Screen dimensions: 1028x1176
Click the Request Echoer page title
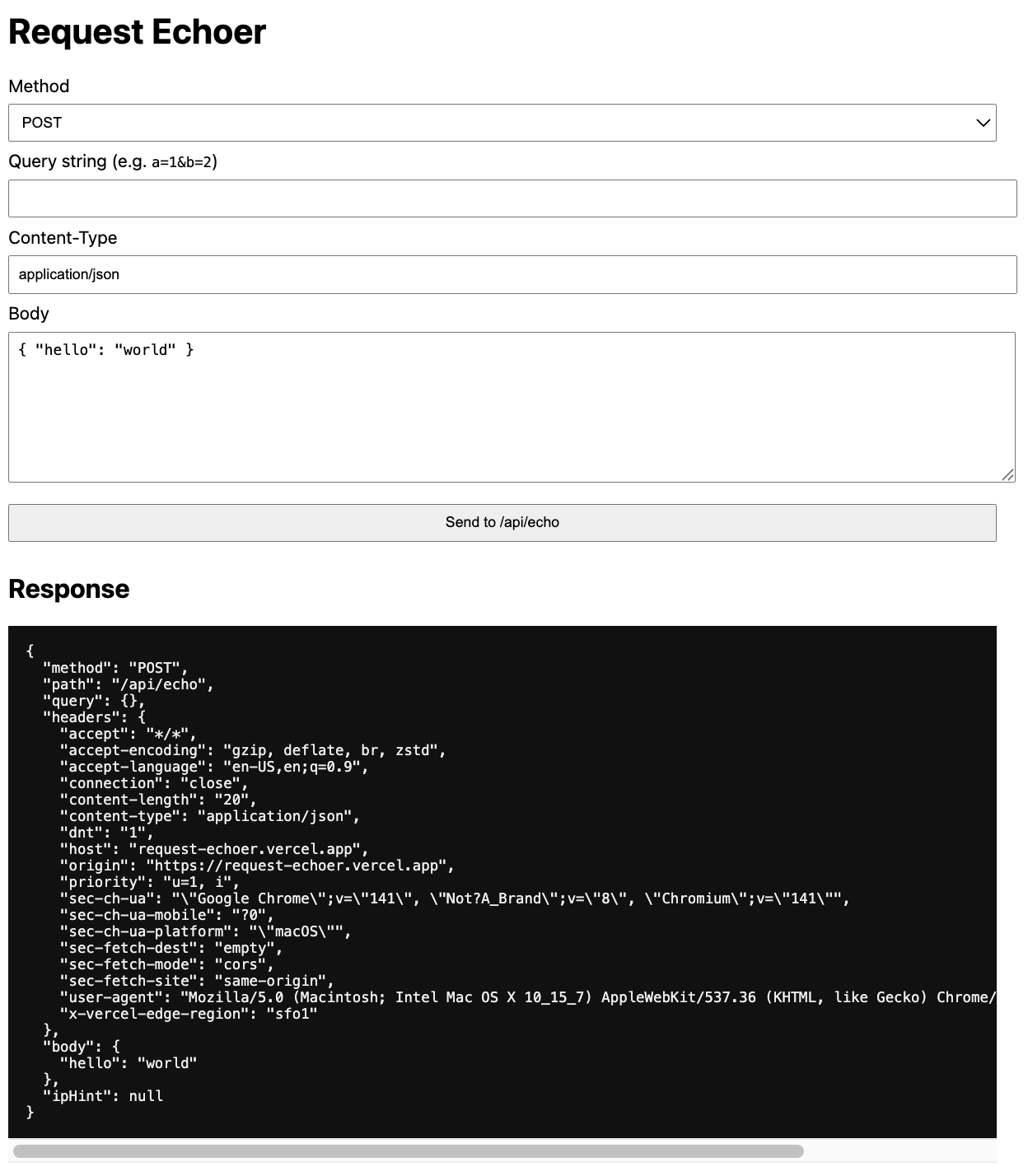coord(137,31)
